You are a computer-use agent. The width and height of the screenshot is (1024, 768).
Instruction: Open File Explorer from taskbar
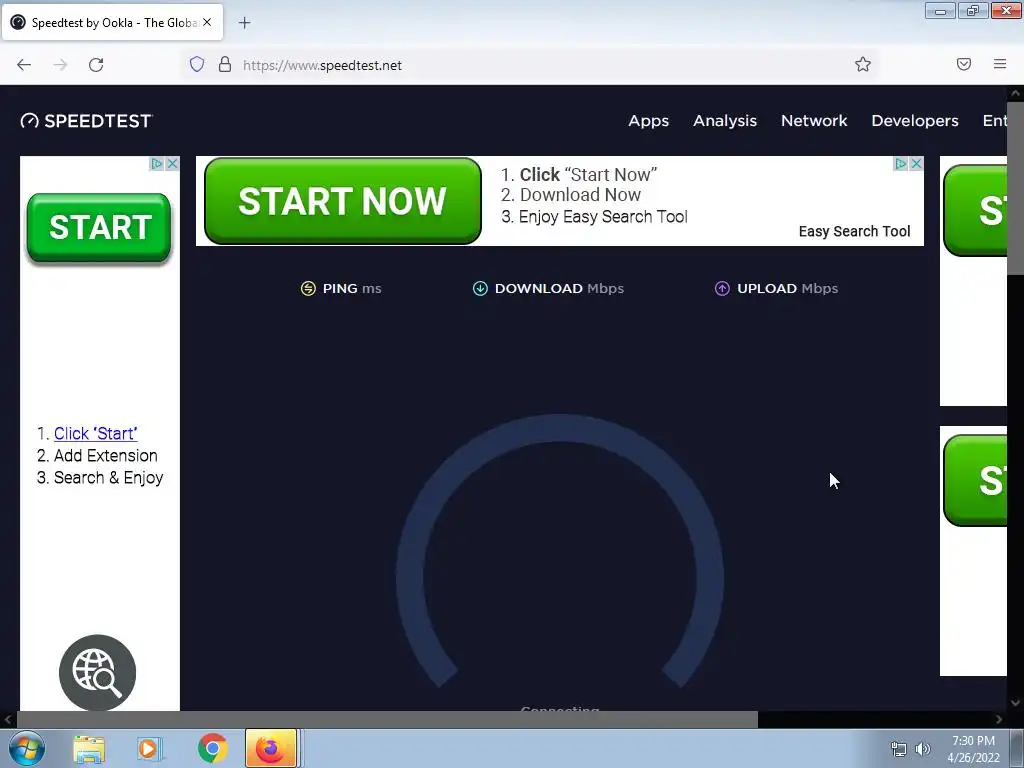tap(89, 748)
